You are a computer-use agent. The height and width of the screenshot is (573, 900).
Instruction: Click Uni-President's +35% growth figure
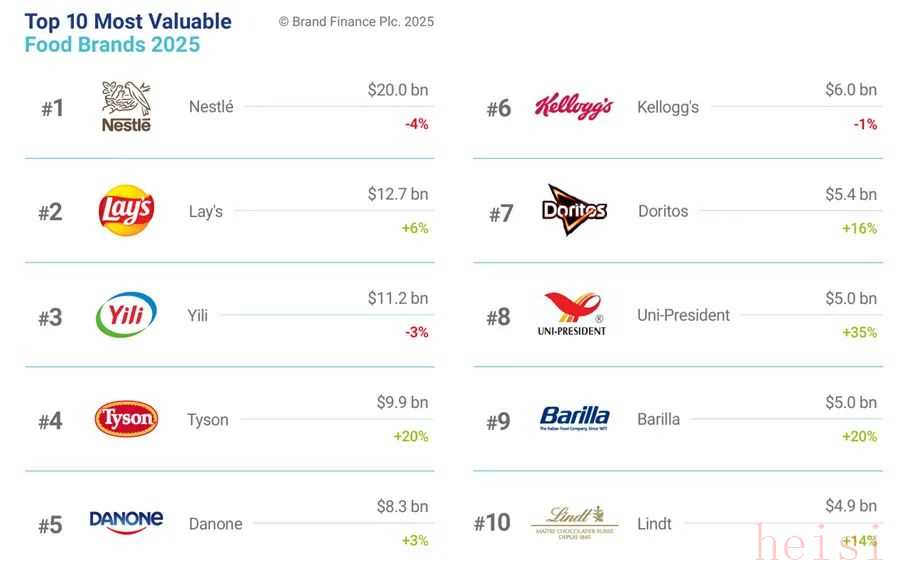[x=859, y=332]
